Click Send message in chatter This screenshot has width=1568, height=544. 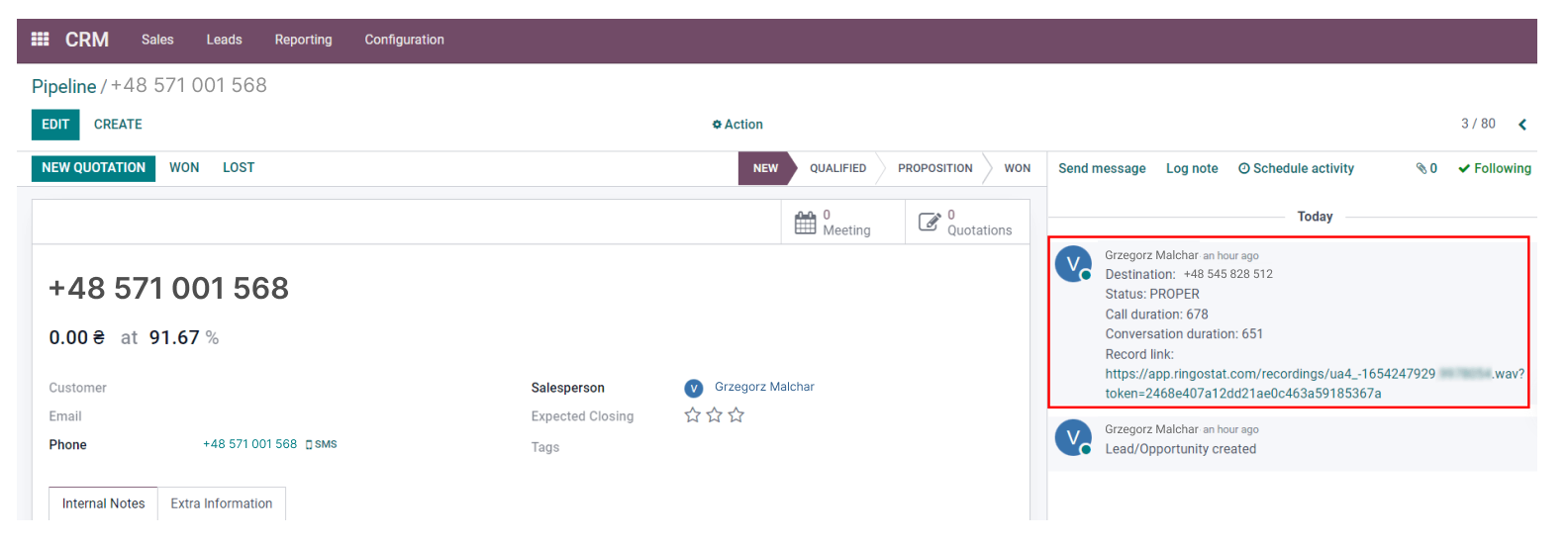click(x=1102, y=169)
